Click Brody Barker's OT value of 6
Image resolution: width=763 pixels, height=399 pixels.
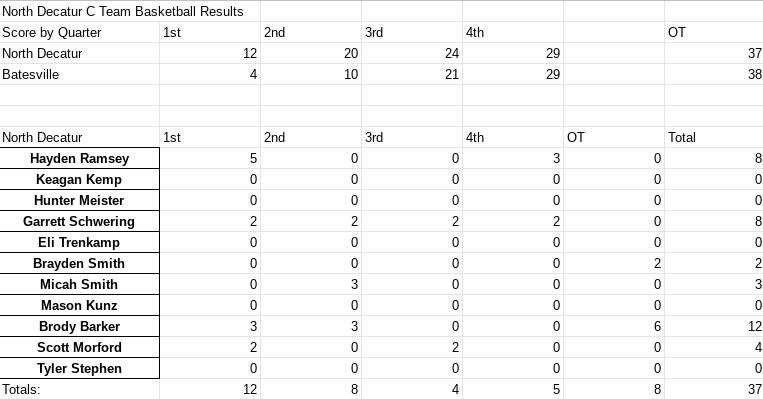[x=614, y=326]
